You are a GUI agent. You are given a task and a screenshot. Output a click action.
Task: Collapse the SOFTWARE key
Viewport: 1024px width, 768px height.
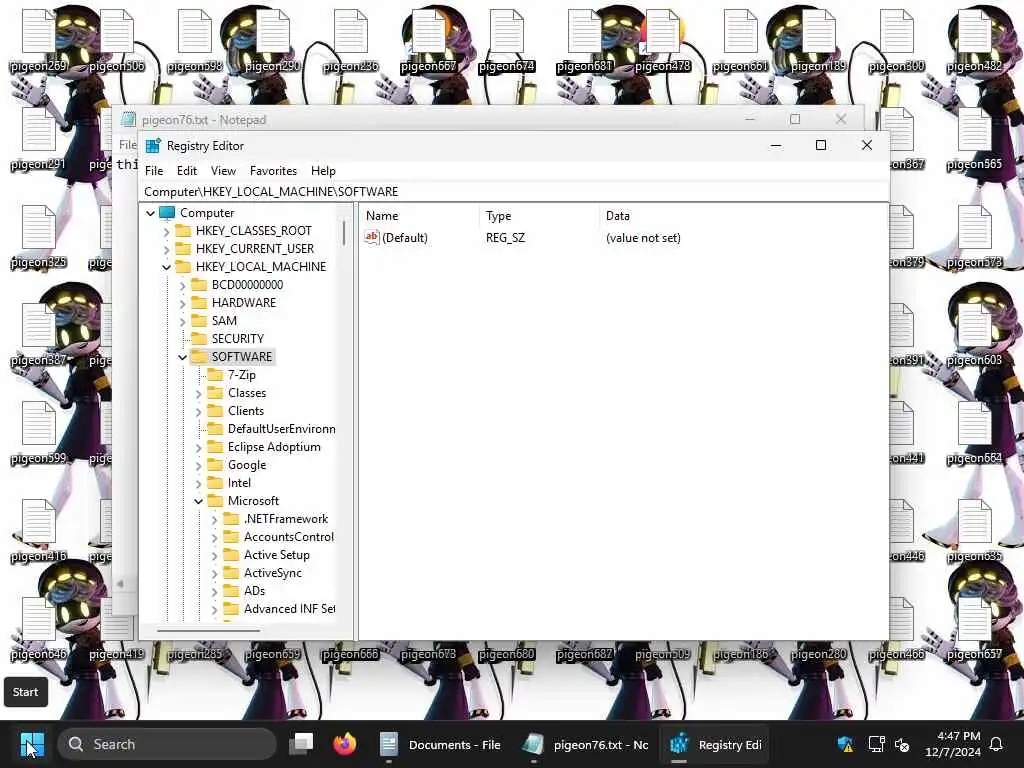[x=183, y=357]
